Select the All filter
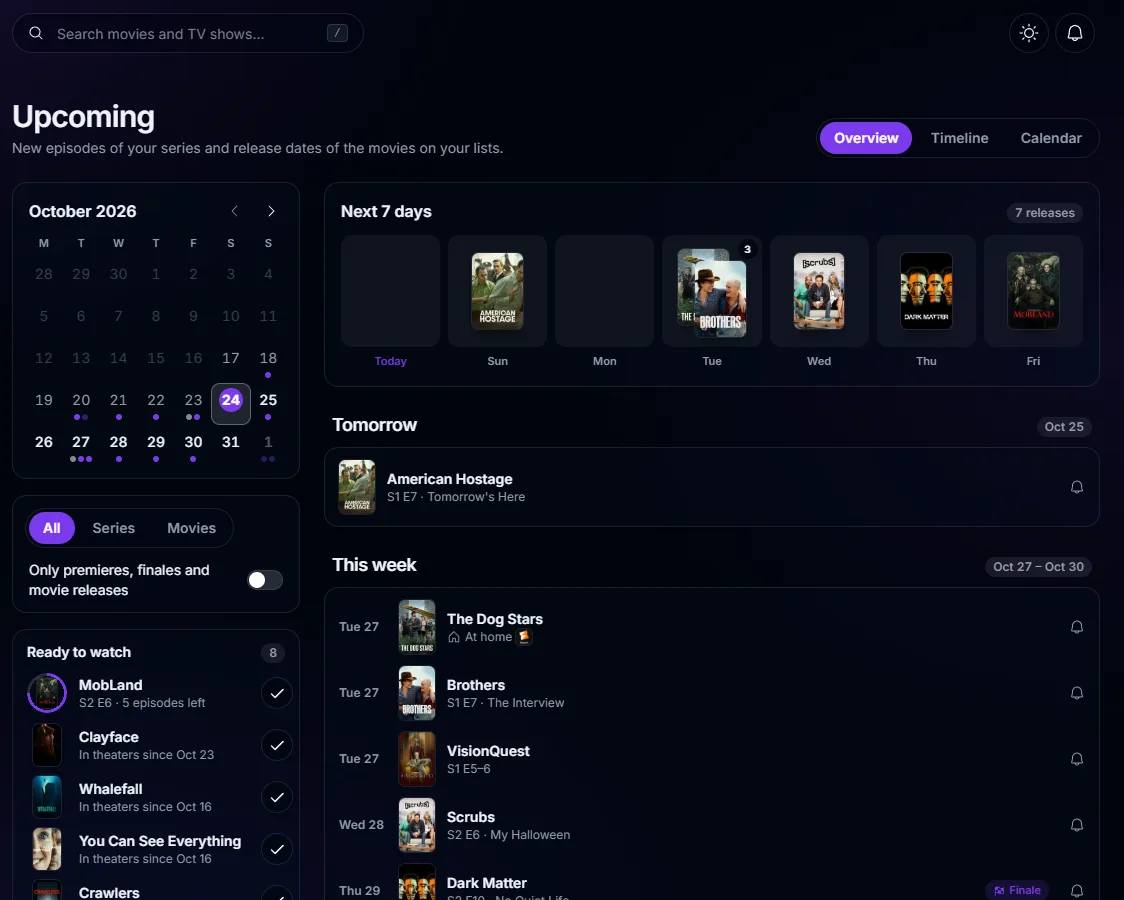The width and height of the screenshot is (1124, 900). (x=52, y=528)
